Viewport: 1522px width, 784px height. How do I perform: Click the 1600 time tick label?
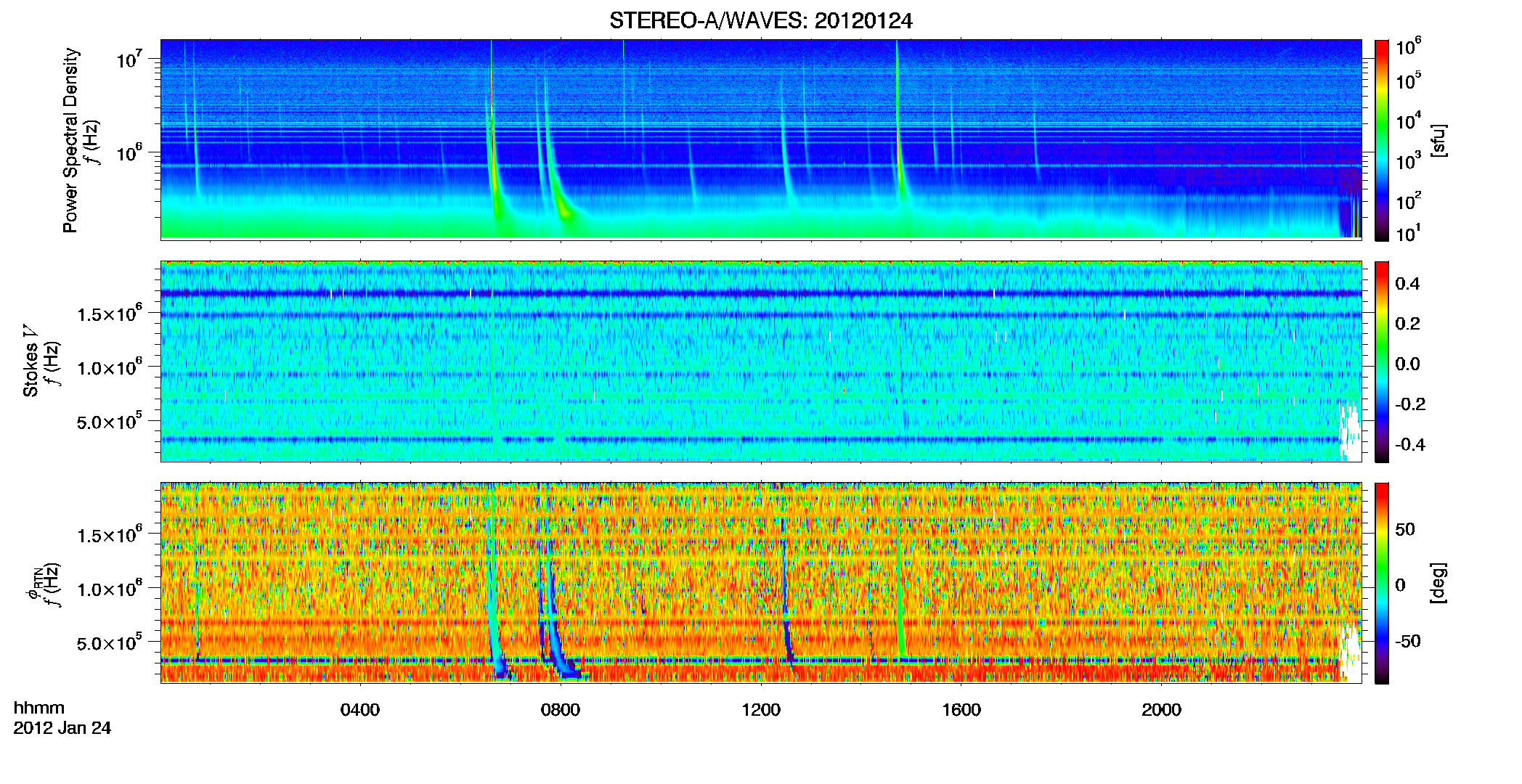coord(961,709)
